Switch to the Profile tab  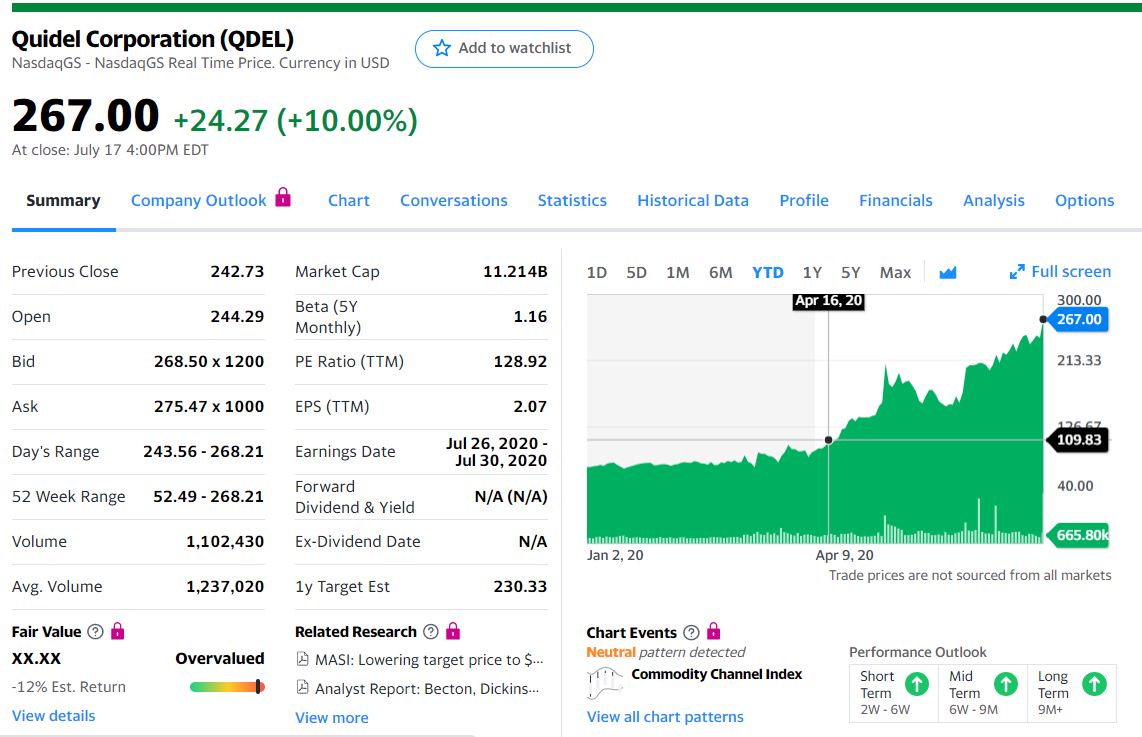click(804, 201)
